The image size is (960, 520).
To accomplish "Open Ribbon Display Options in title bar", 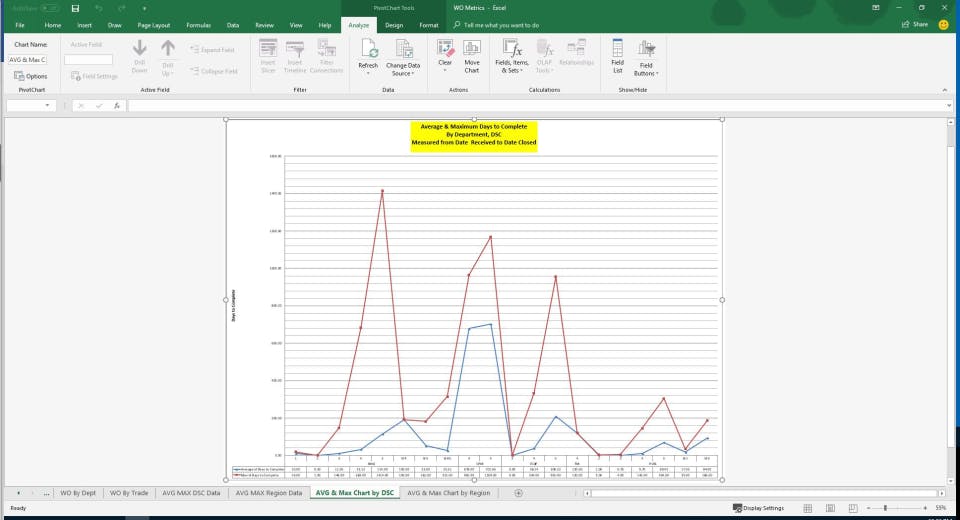I will (x=876, y=8).
